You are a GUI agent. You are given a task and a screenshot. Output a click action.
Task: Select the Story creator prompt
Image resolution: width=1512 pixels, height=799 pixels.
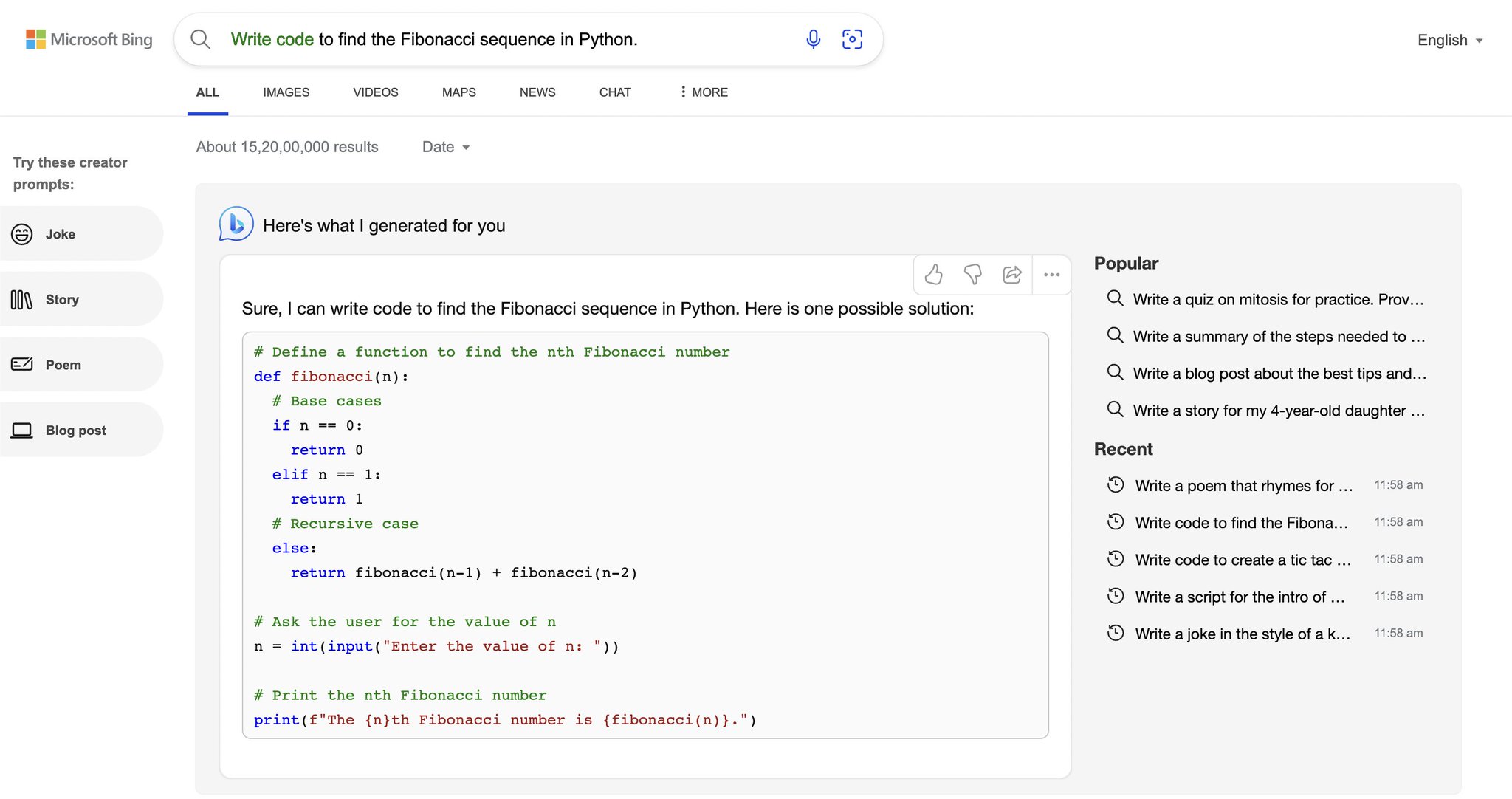pos(80,299)
